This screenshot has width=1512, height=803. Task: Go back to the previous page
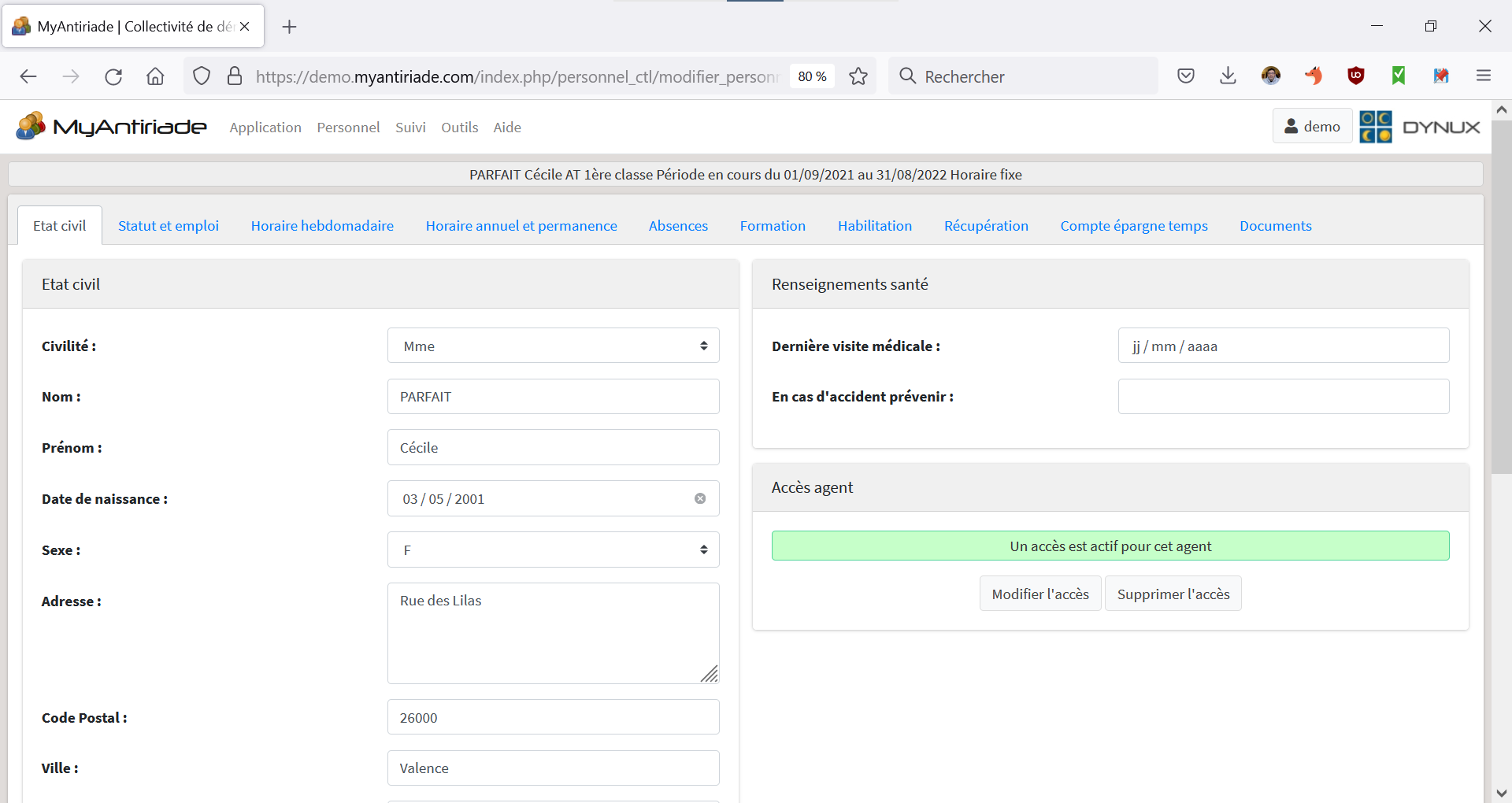tap(28, 76)
